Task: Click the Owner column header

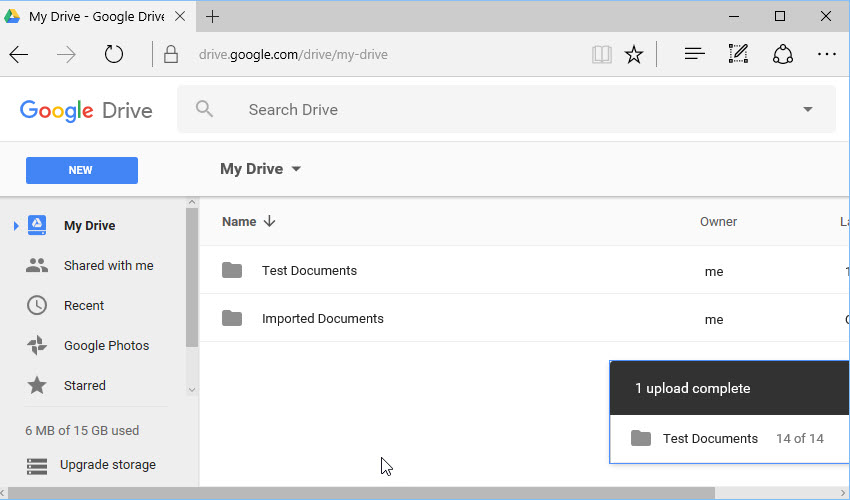Action: point(718,221)
